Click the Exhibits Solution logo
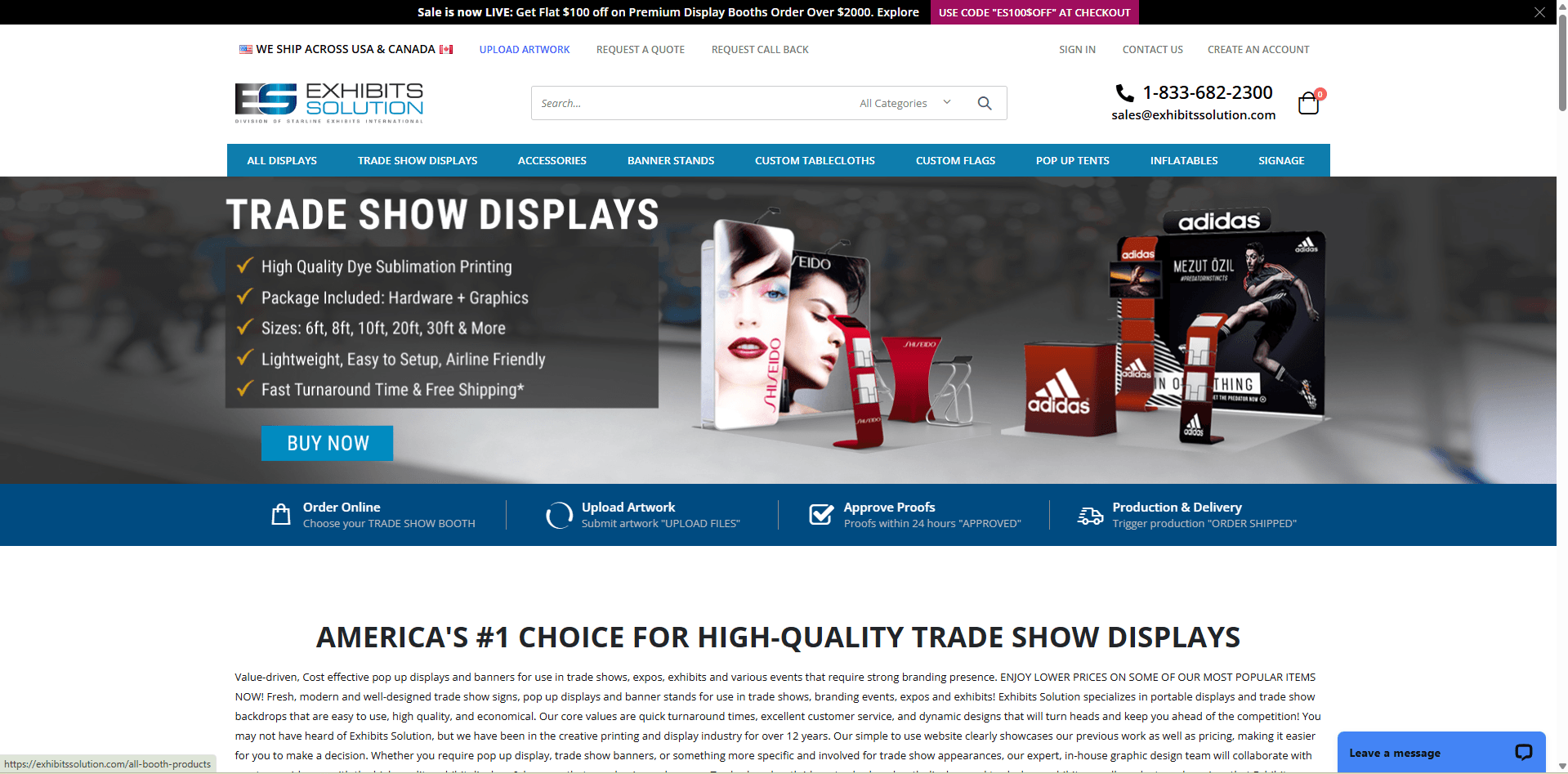The width and height of the screenshot is (1568, 774). click(x=328, y=103)
